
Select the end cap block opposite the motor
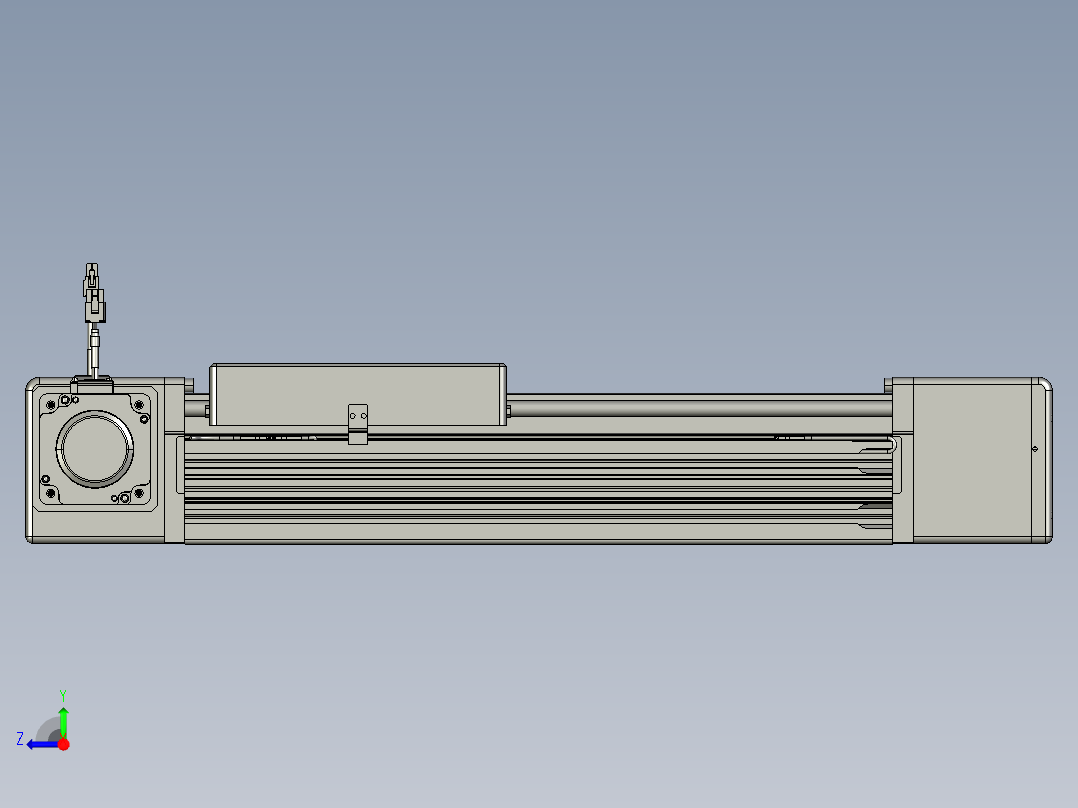pyautogui.click(x=972, y=460)
